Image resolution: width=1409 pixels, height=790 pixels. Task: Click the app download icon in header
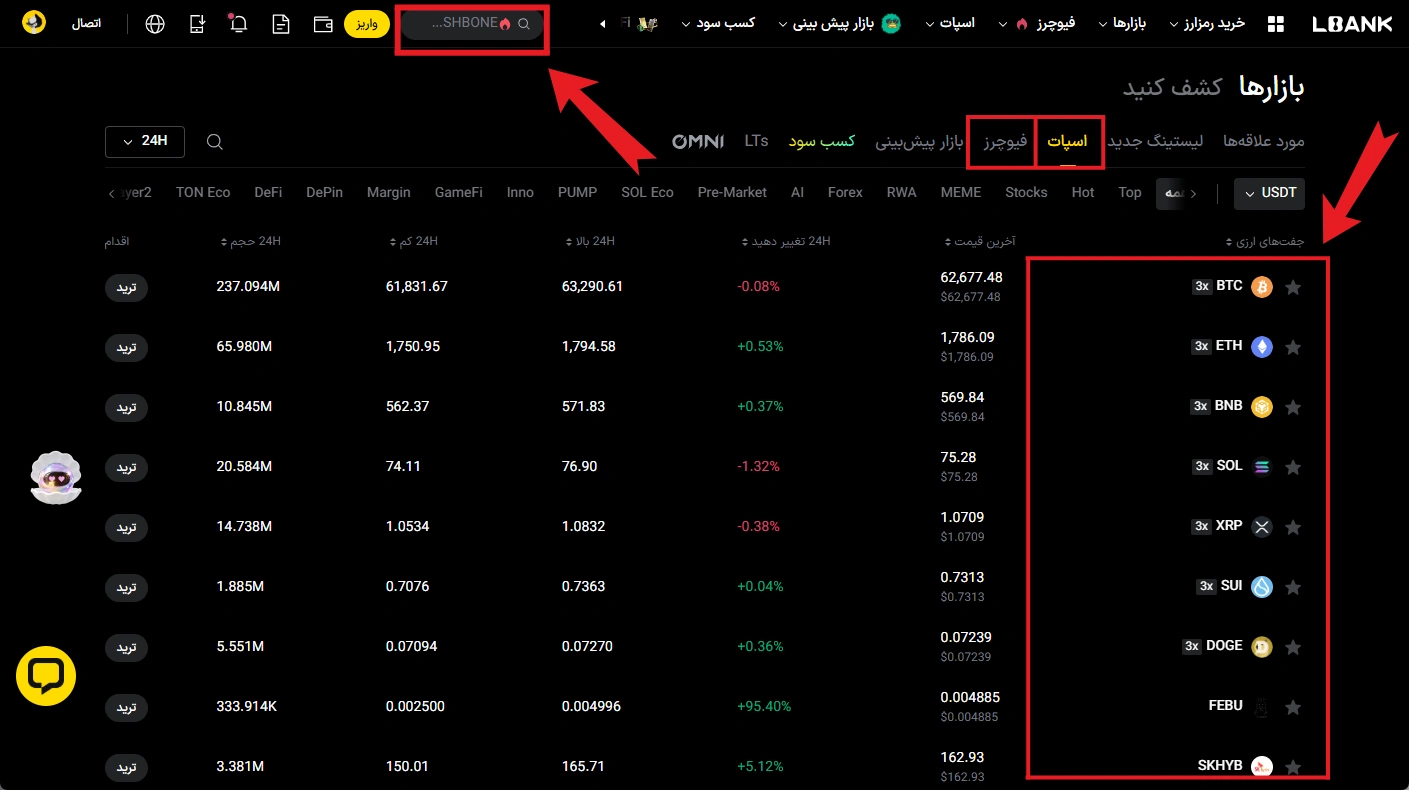[x=197, y=24]
